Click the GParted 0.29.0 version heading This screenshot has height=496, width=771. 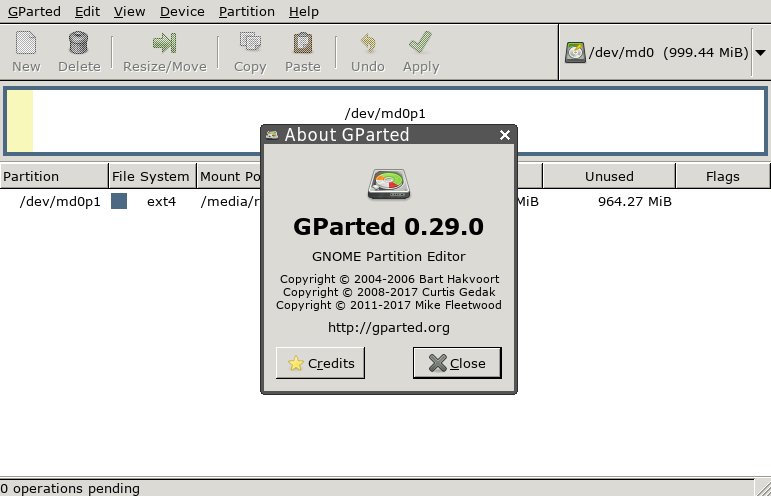[x=388, y=227]
